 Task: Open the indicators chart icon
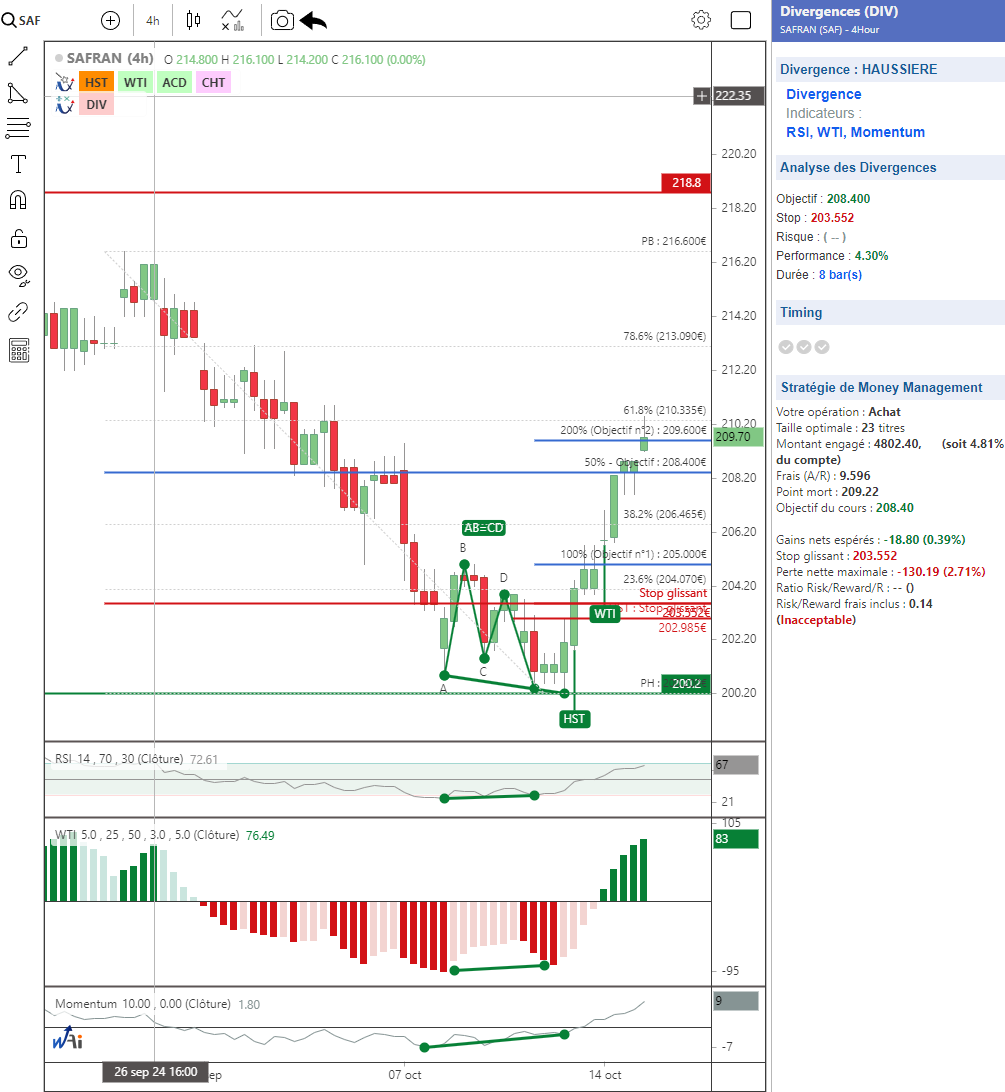tap(233, 20)
